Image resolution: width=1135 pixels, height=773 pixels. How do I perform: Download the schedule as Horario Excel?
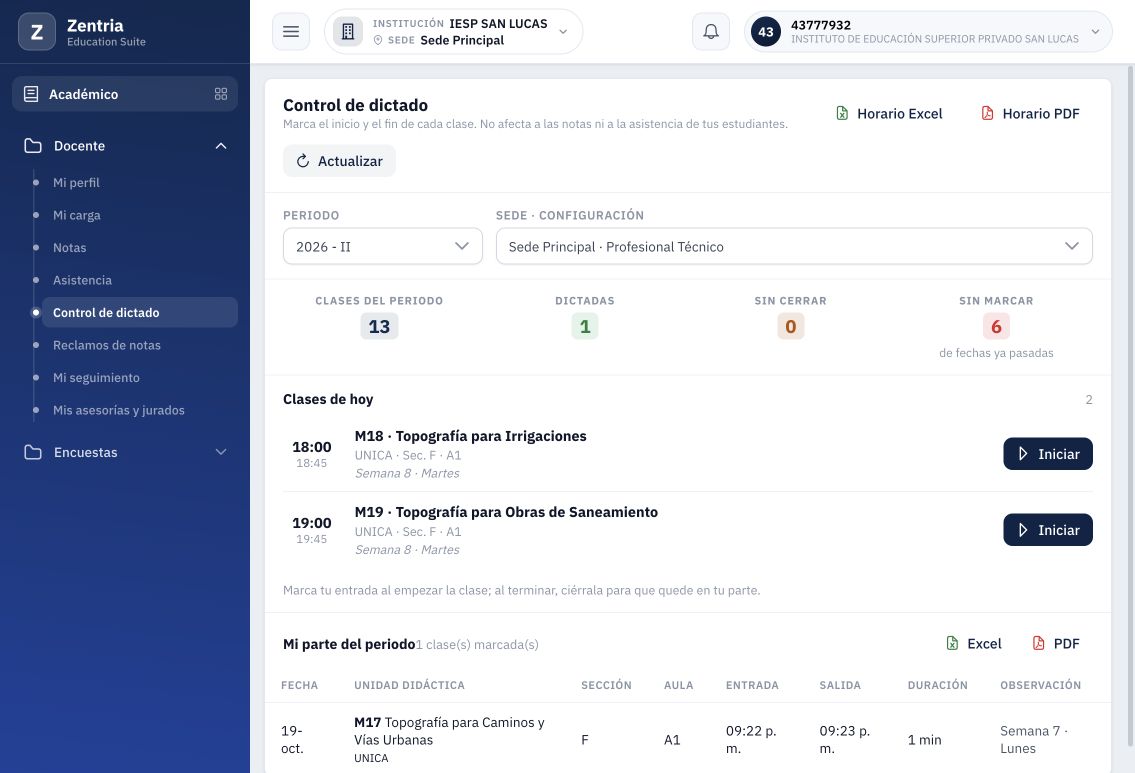890,114
